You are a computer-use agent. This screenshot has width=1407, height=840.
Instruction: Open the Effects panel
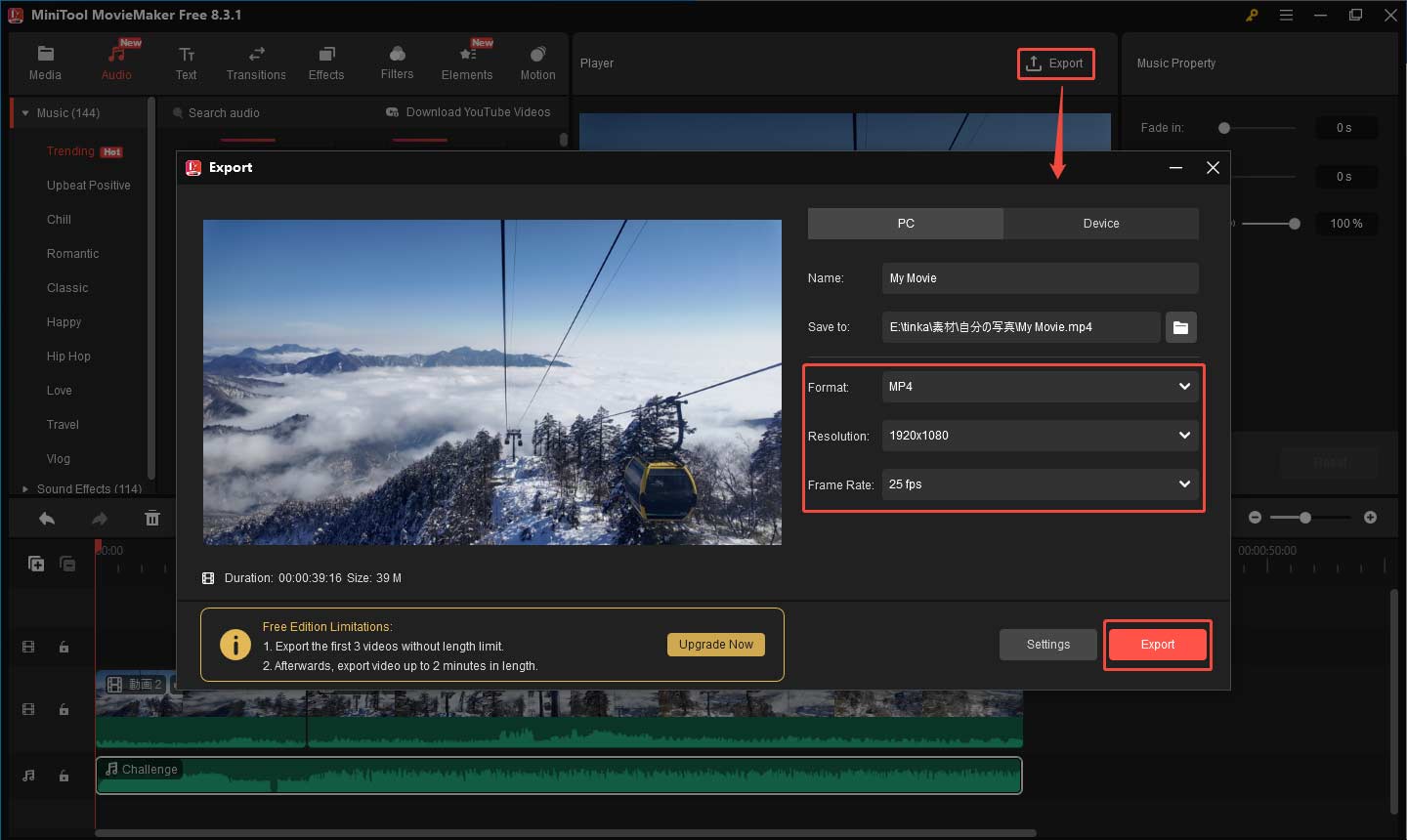[x=325, y=61]
